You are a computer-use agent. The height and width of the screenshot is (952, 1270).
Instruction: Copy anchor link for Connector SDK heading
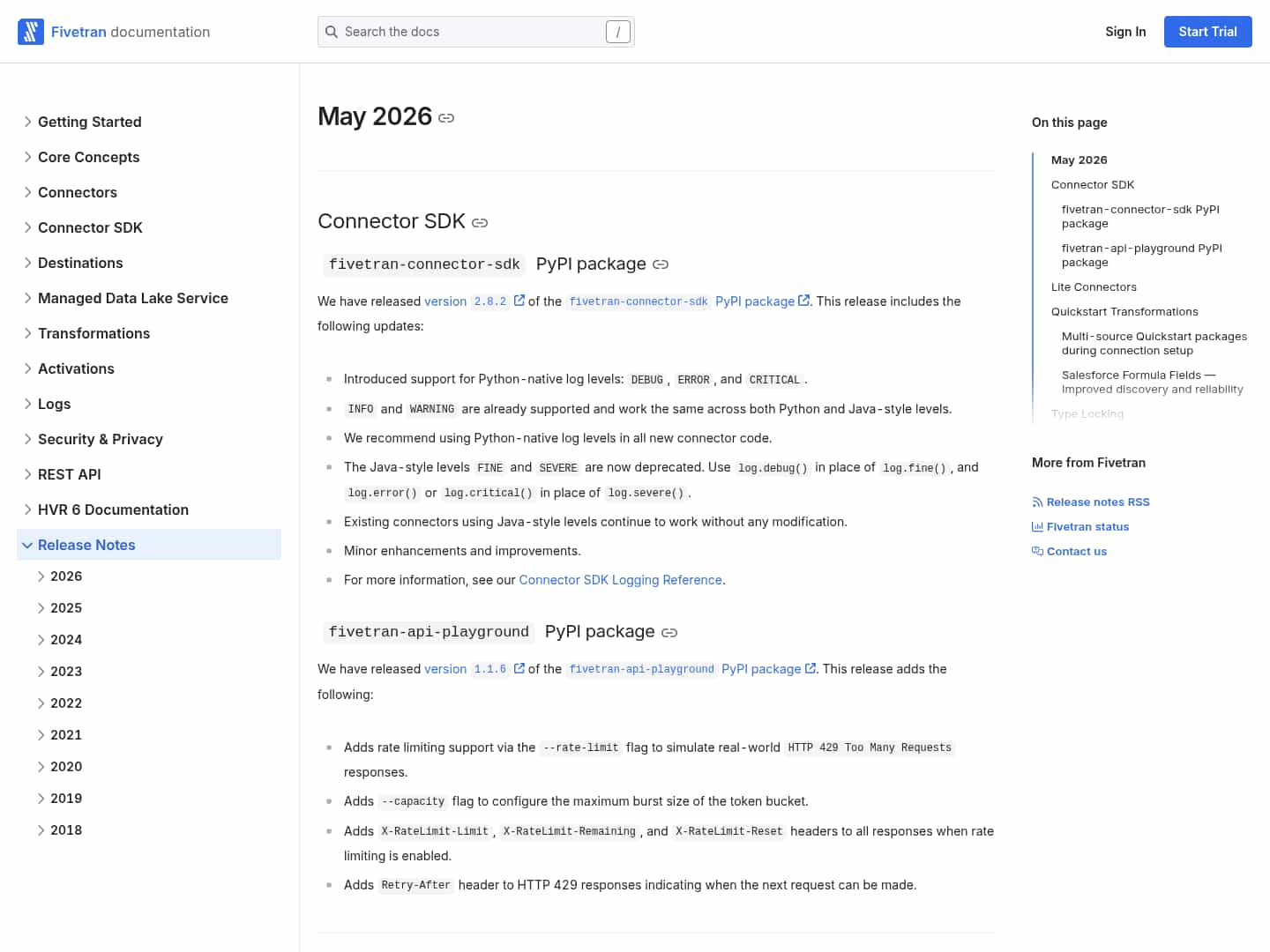coord(480,223)
